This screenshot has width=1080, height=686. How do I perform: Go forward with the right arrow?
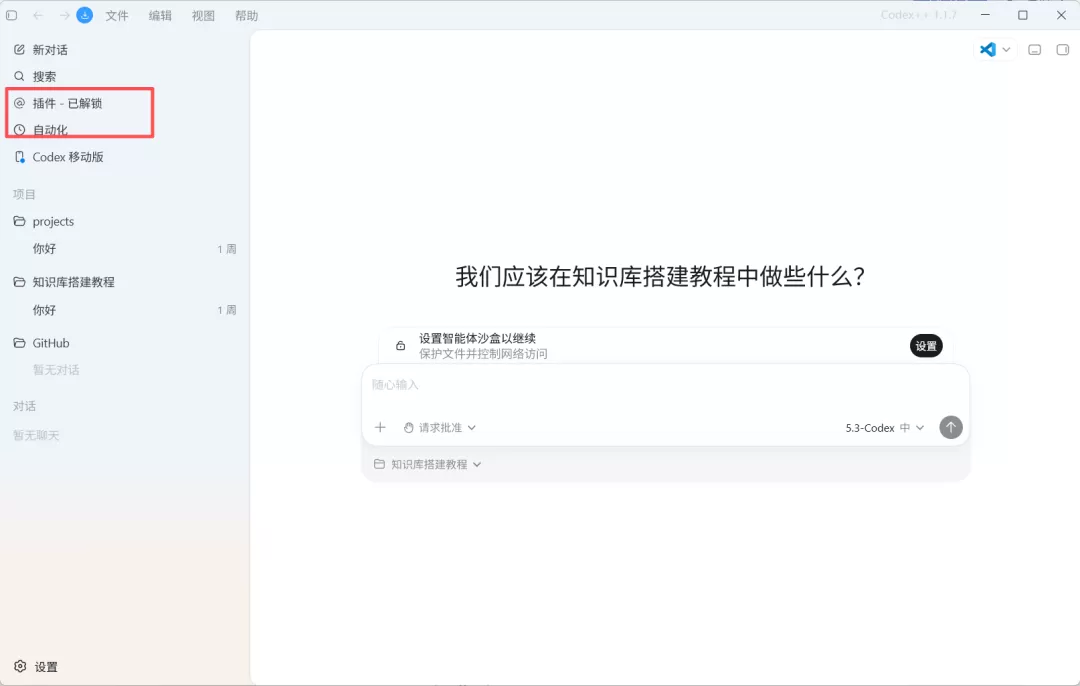point(63,15)
